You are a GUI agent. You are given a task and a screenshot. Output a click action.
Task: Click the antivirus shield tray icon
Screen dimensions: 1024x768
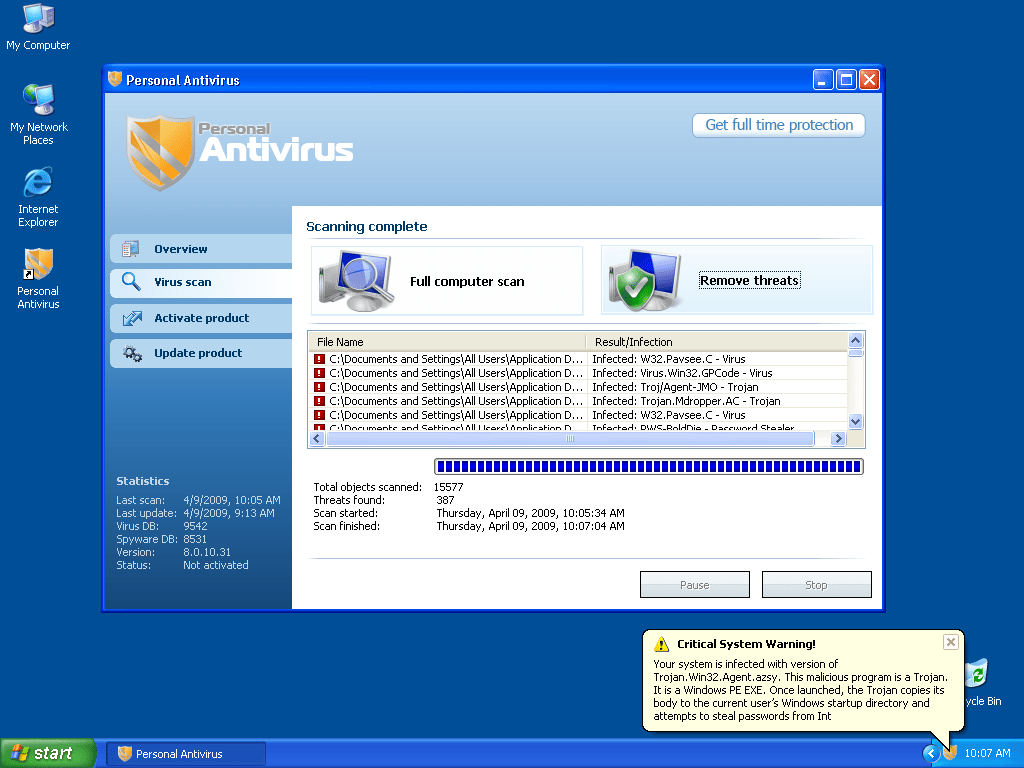click(x=950, y=753)
